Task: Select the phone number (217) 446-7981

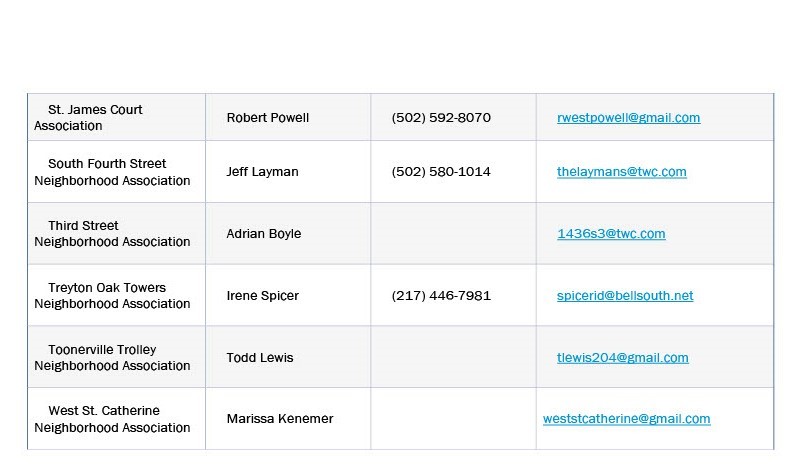Action: [441, 296]
